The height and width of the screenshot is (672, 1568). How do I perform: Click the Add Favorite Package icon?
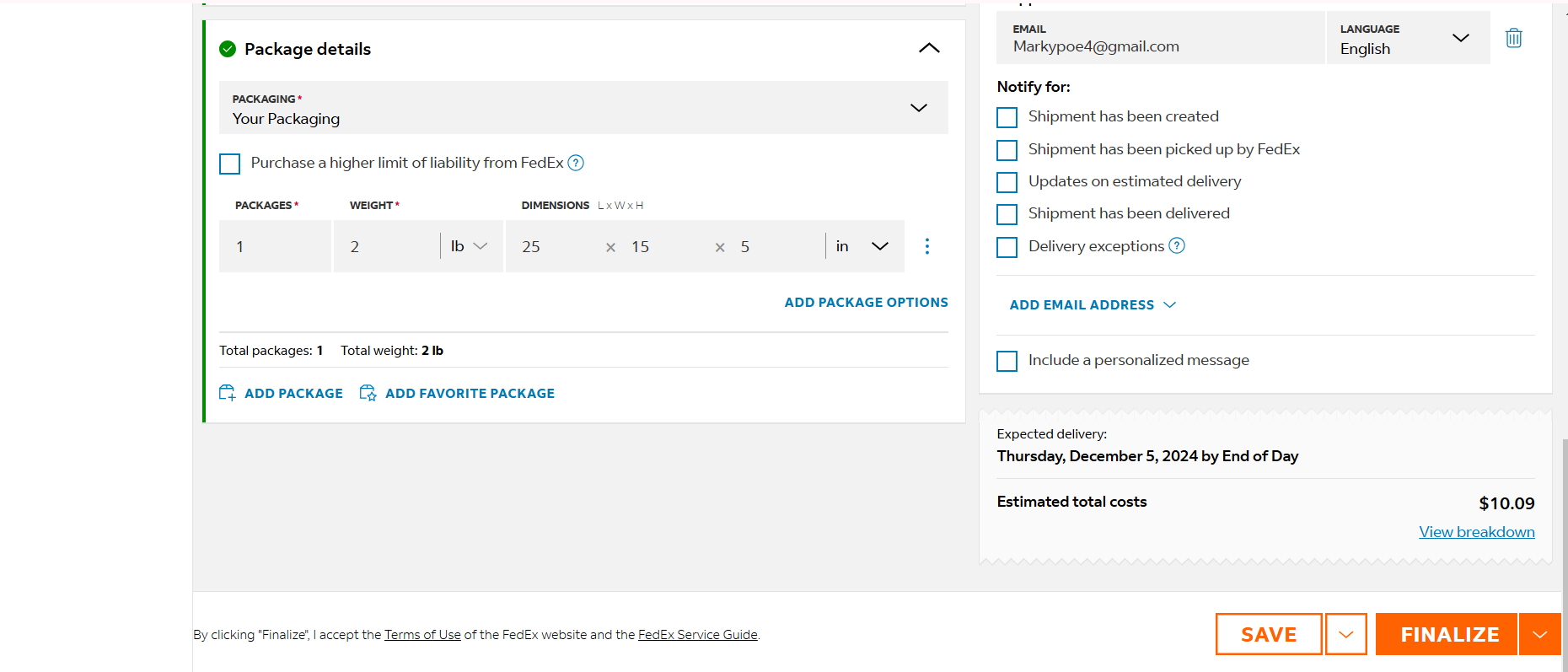tap(368, 393)
